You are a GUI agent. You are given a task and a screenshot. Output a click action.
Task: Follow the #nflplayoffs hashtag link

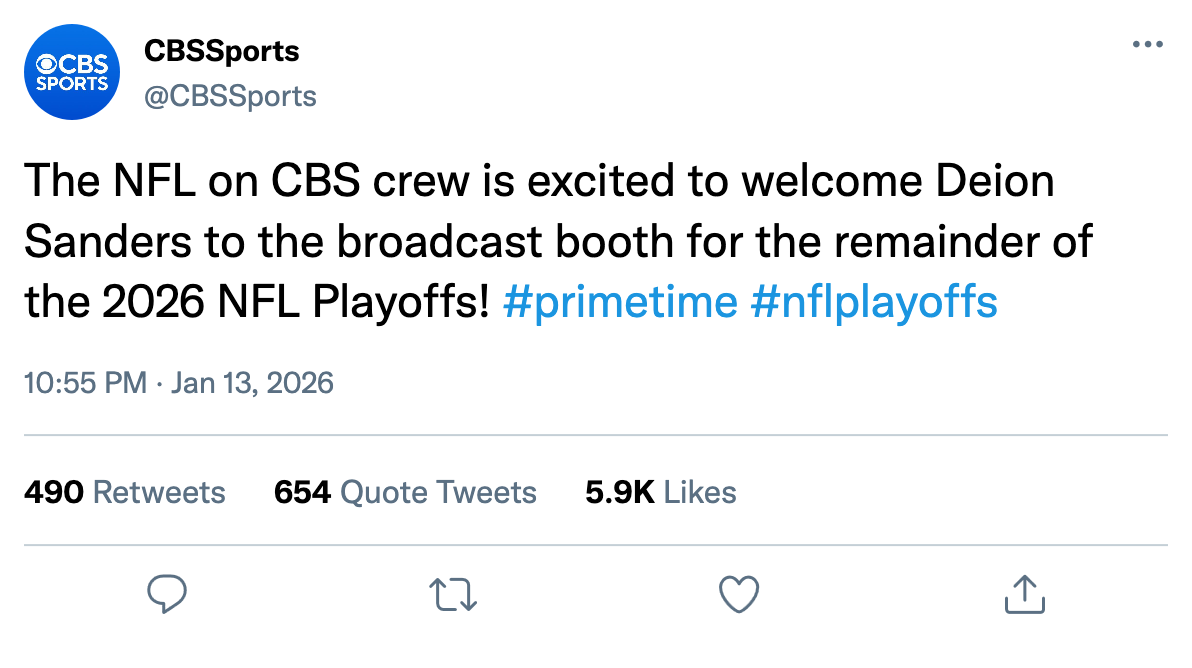873,301
